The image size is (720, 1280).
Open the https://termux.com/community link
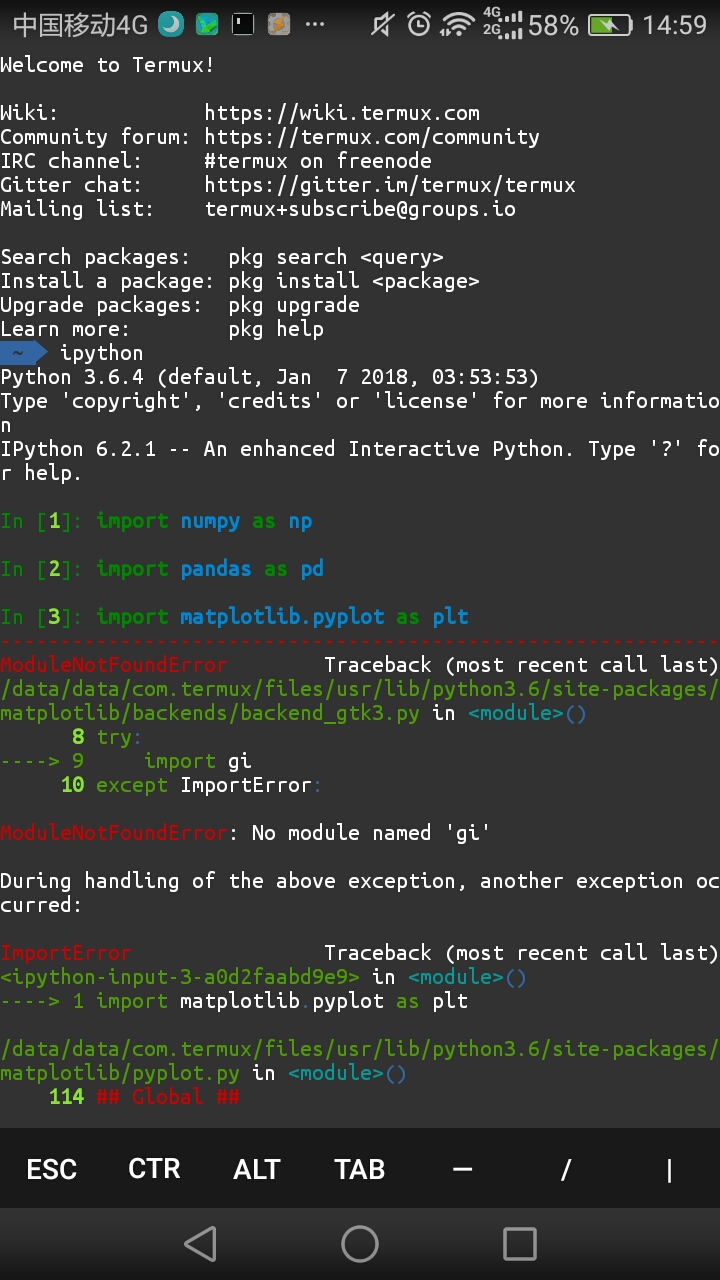click(372, 137)
